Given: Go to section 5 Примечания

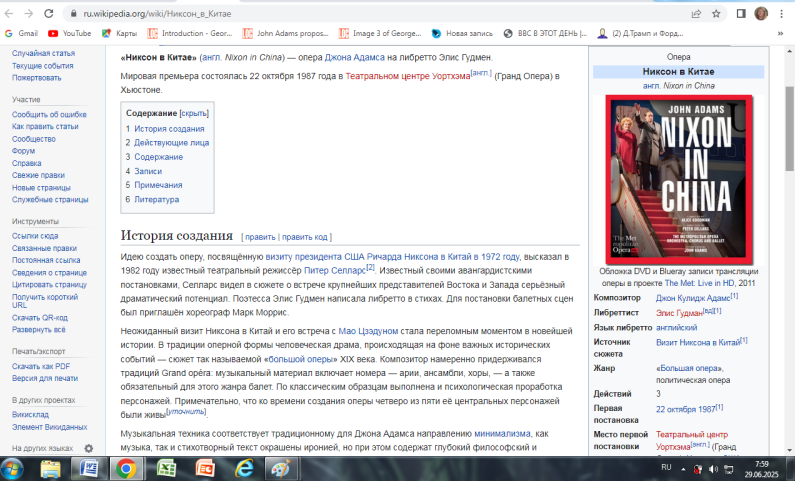Looking at the screenshot, I should pyautogui.click(x=154, y=185).
